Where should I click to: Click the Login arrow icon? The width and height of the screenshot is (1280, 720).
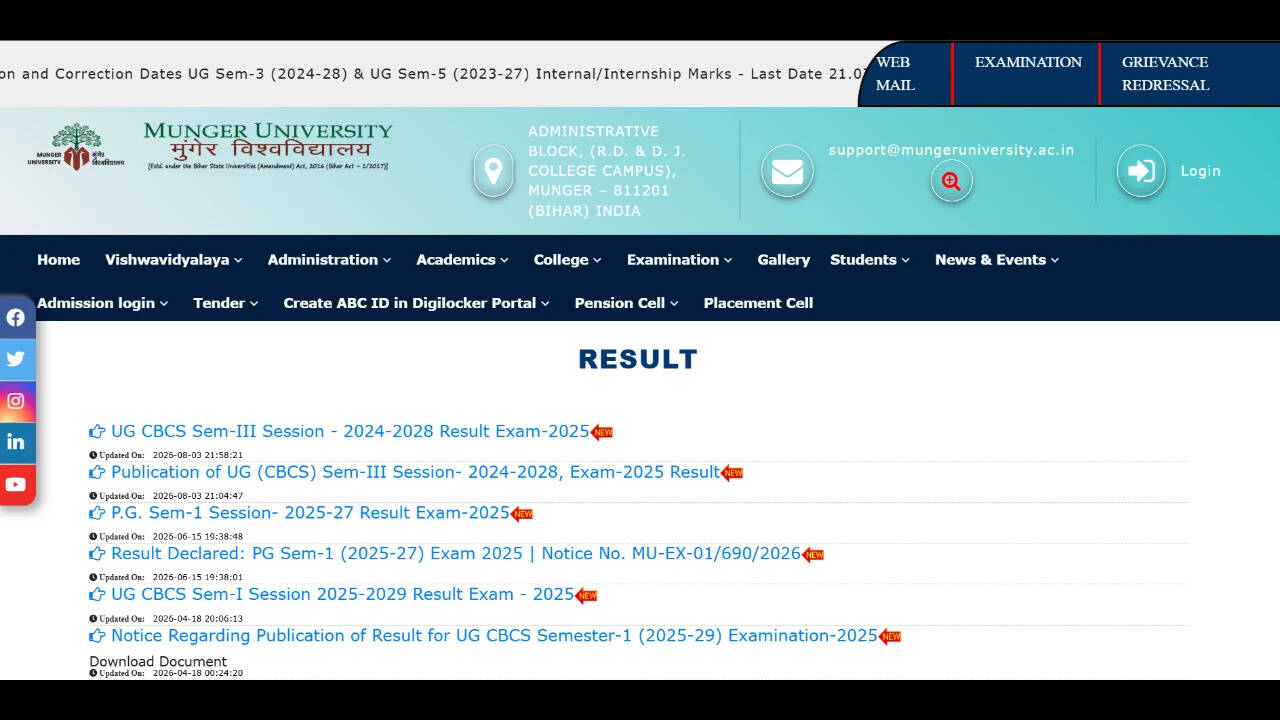[x=1141, y=171]
